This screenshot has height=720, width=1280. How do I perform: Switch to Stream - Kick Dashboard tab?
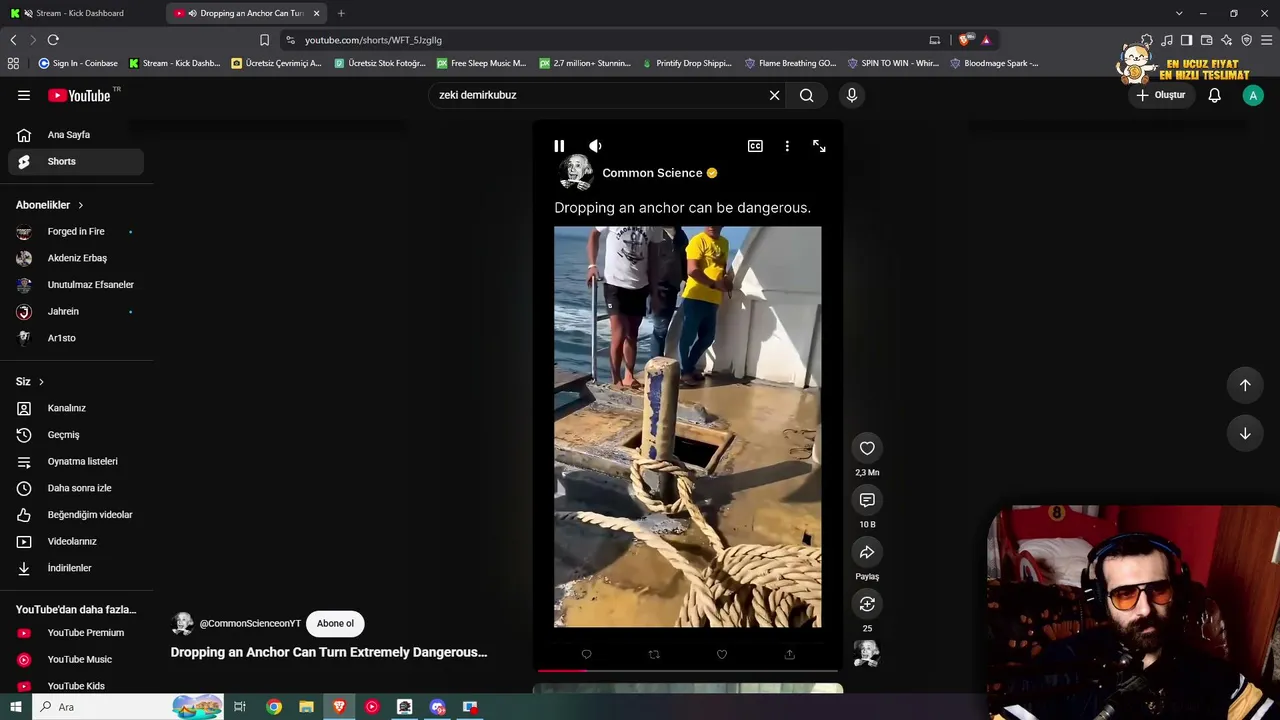click(x=82, y=13)
